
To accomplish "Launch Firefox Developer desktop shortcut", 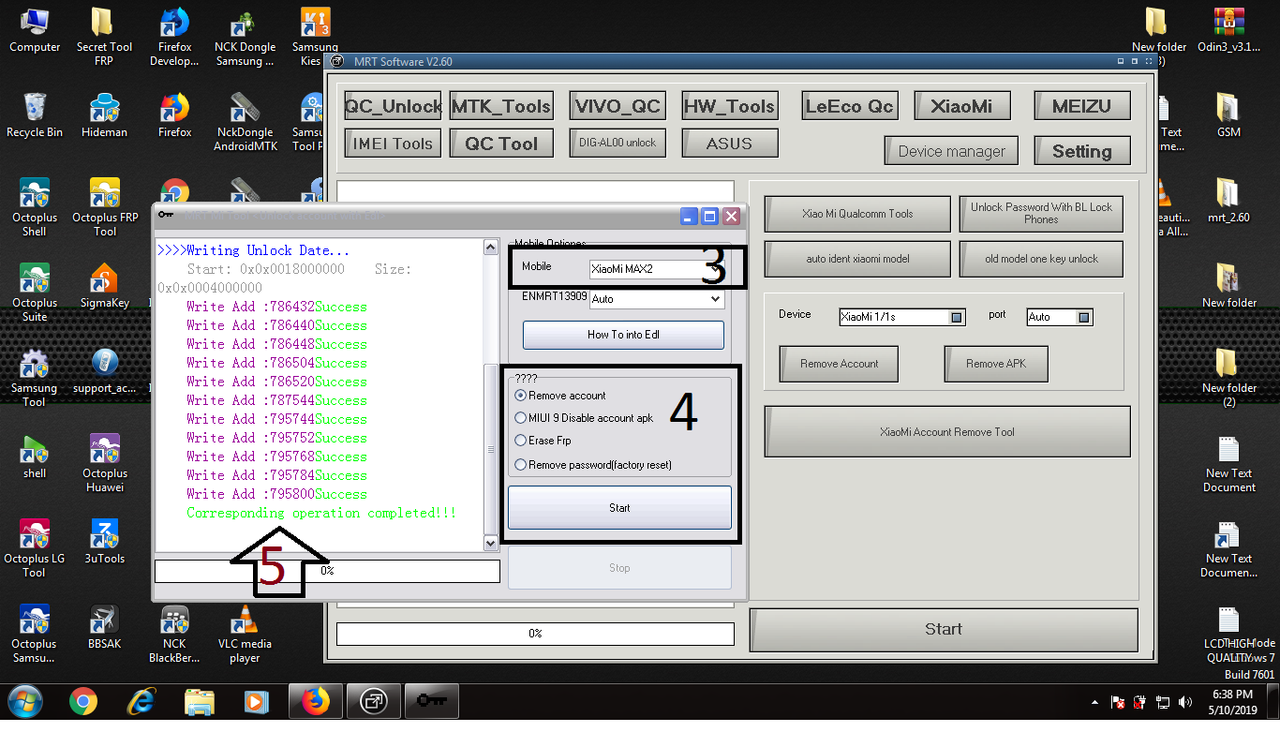I will tap(174, 37).
